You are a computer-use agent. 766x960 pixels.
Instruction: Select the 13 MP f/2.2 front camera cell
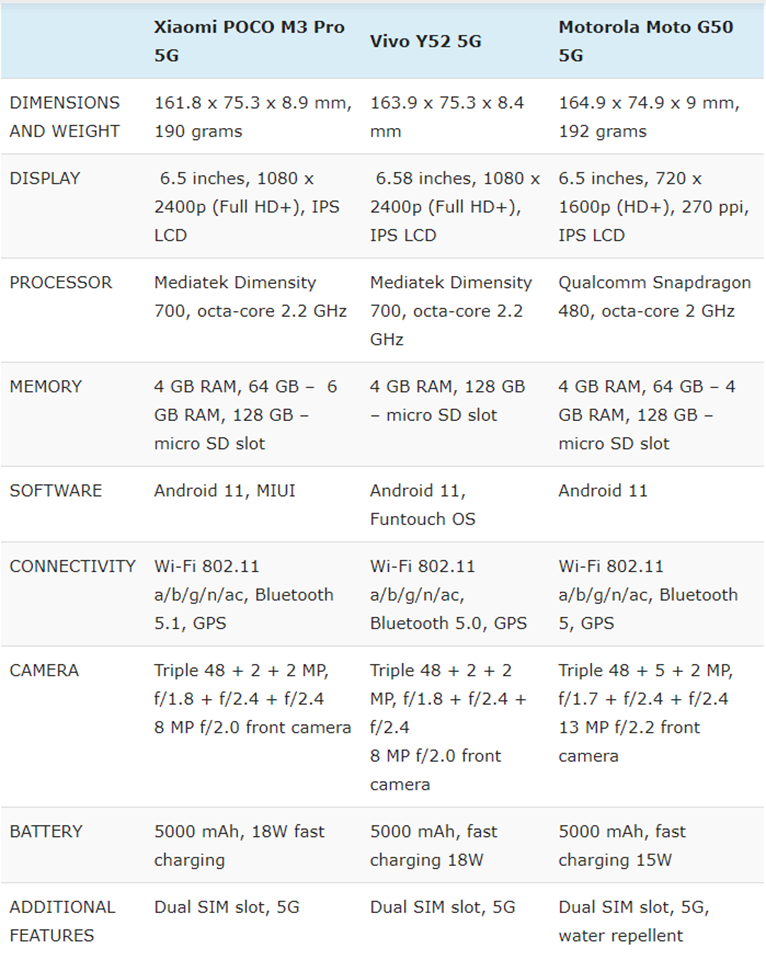point(629,741)
